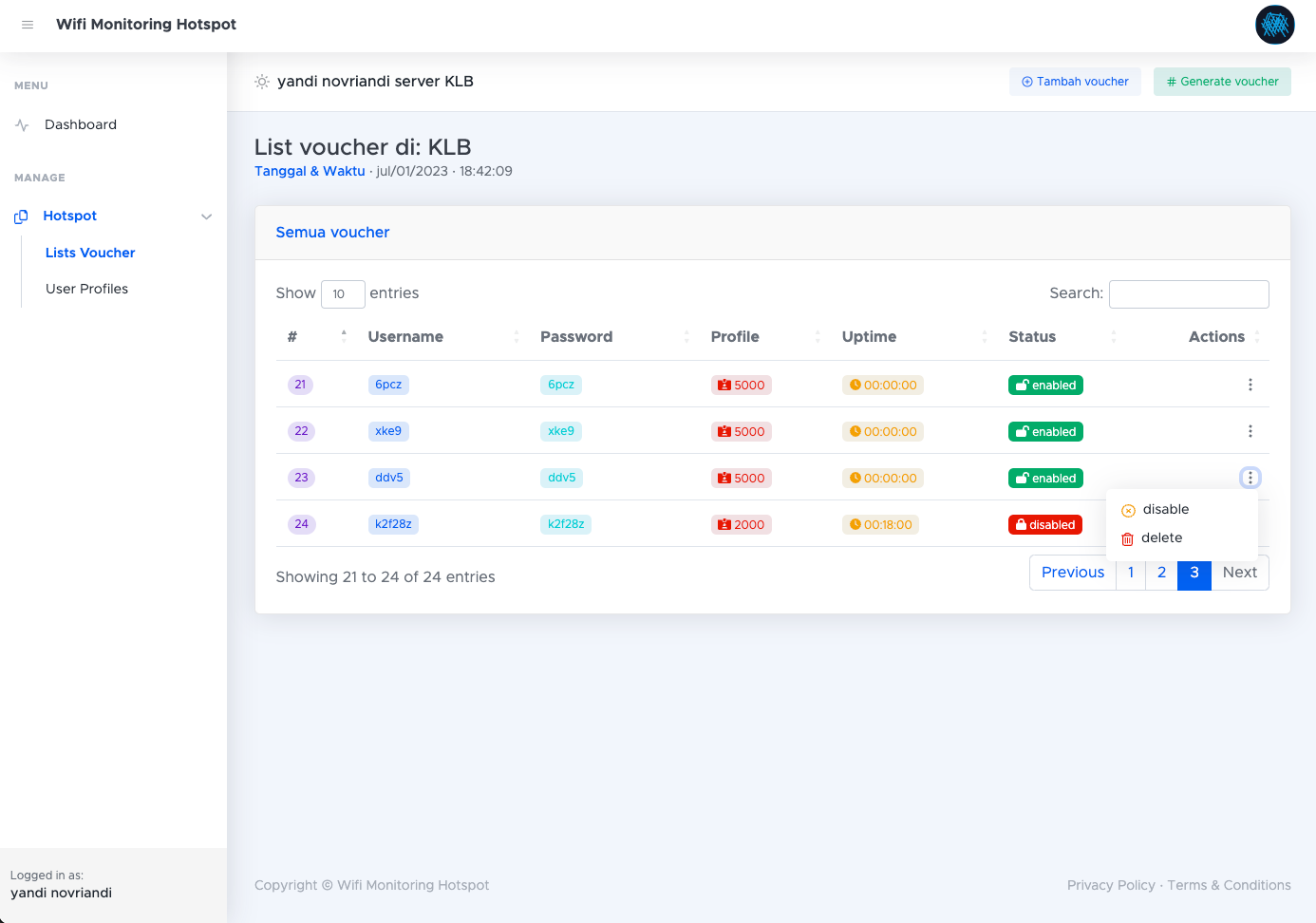
Task: Go to page 2 of vouchers
Action: (x=1161, y=573)
